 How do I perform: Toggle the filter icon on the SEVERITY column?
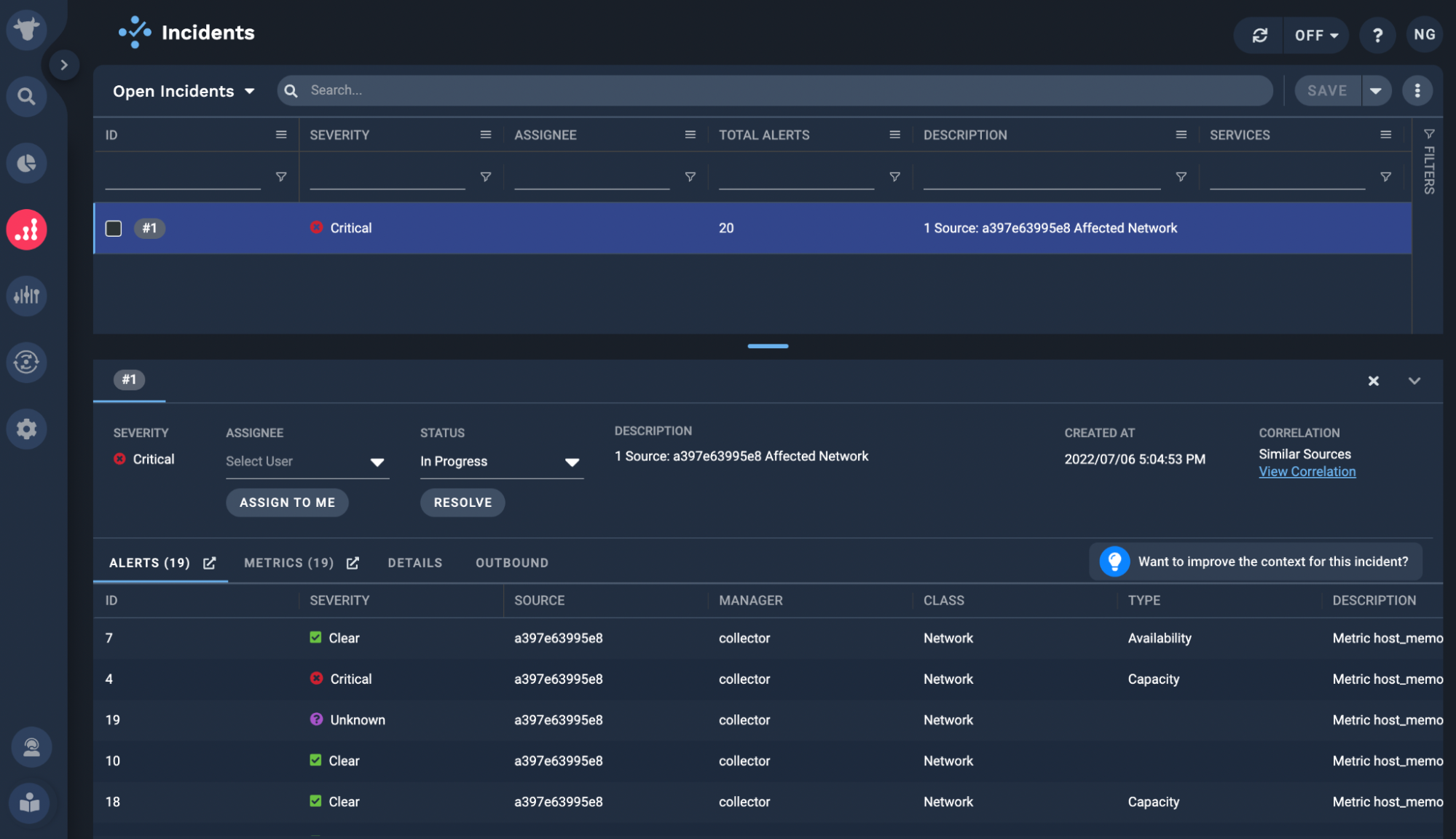[x=485, y=176]
